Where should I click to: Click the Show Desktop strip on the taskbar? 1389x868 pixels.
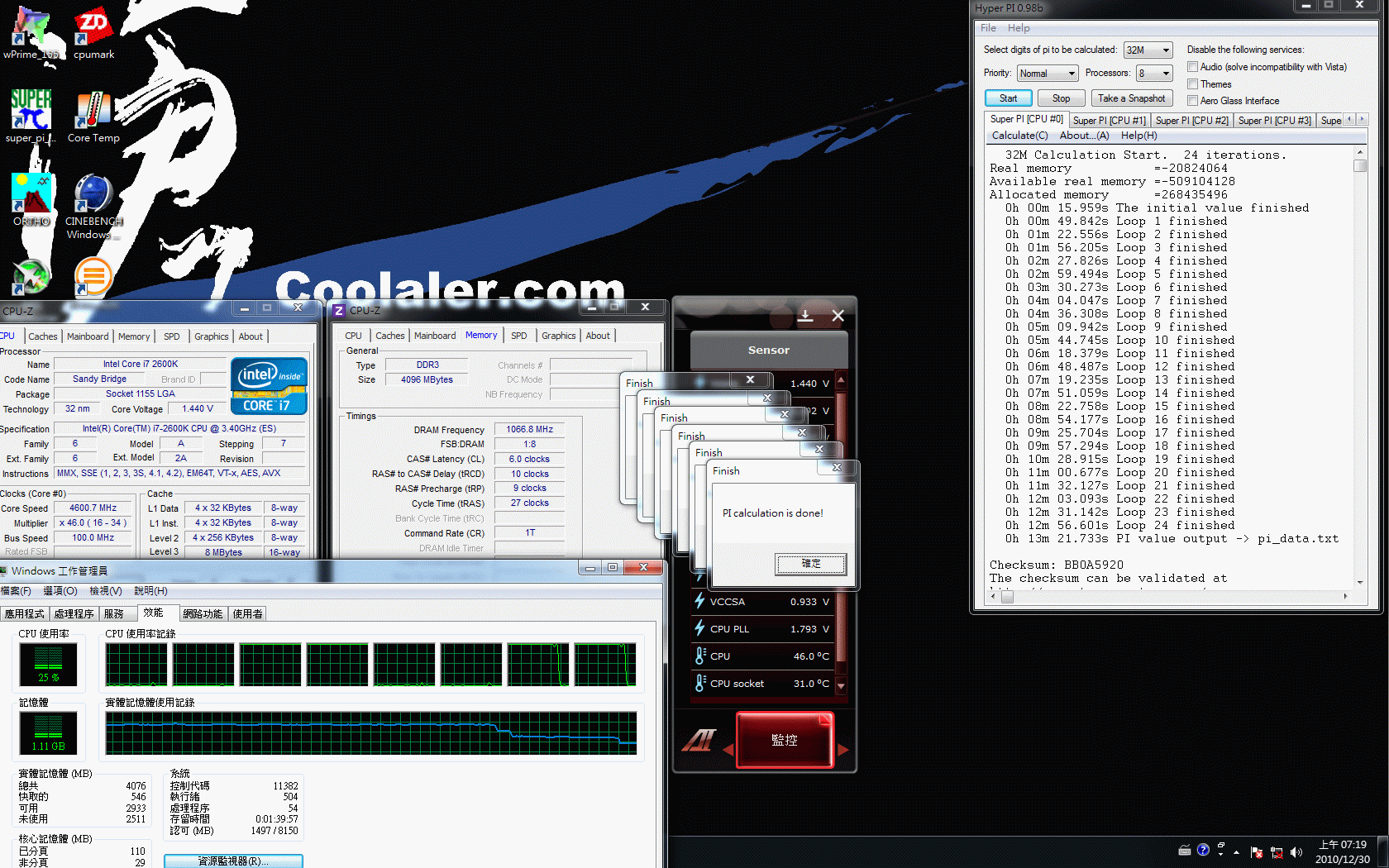[x=1383, y=852]
